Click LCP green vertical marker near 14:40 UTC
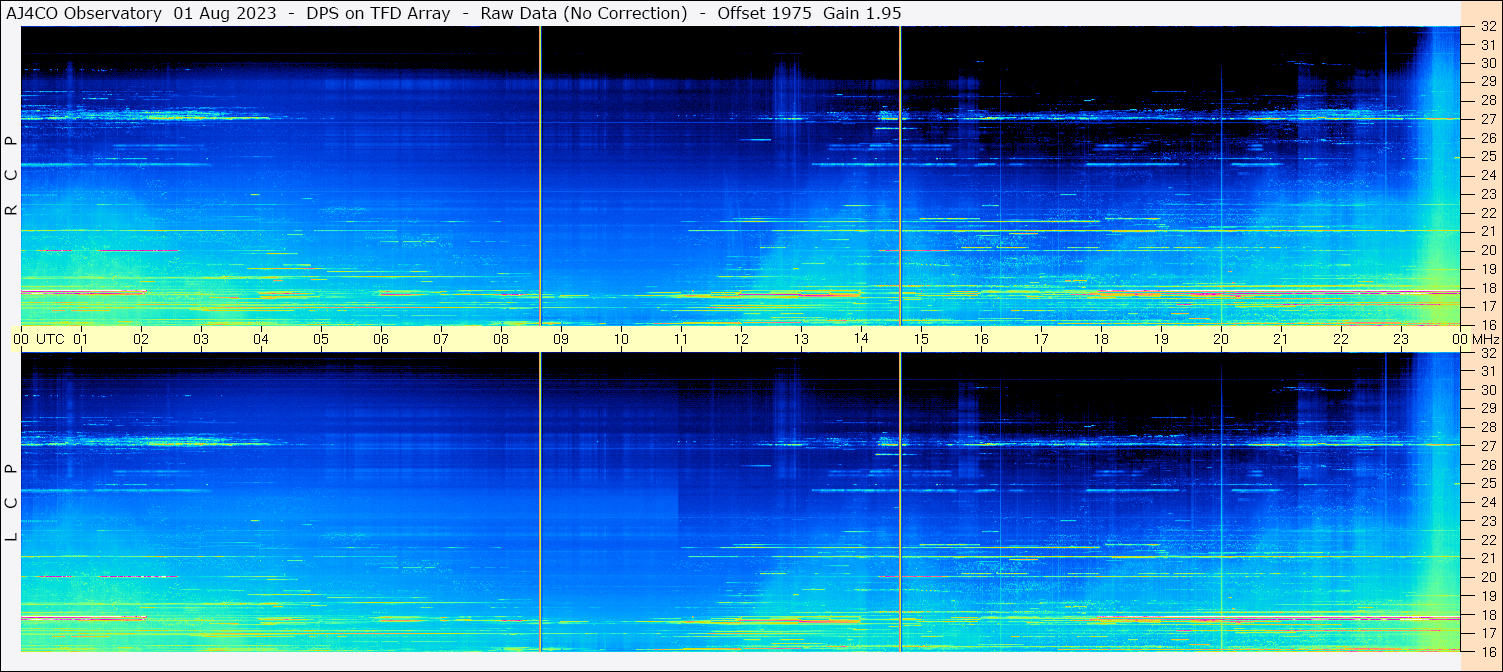1503x672 pixels. tap(900, 502)
